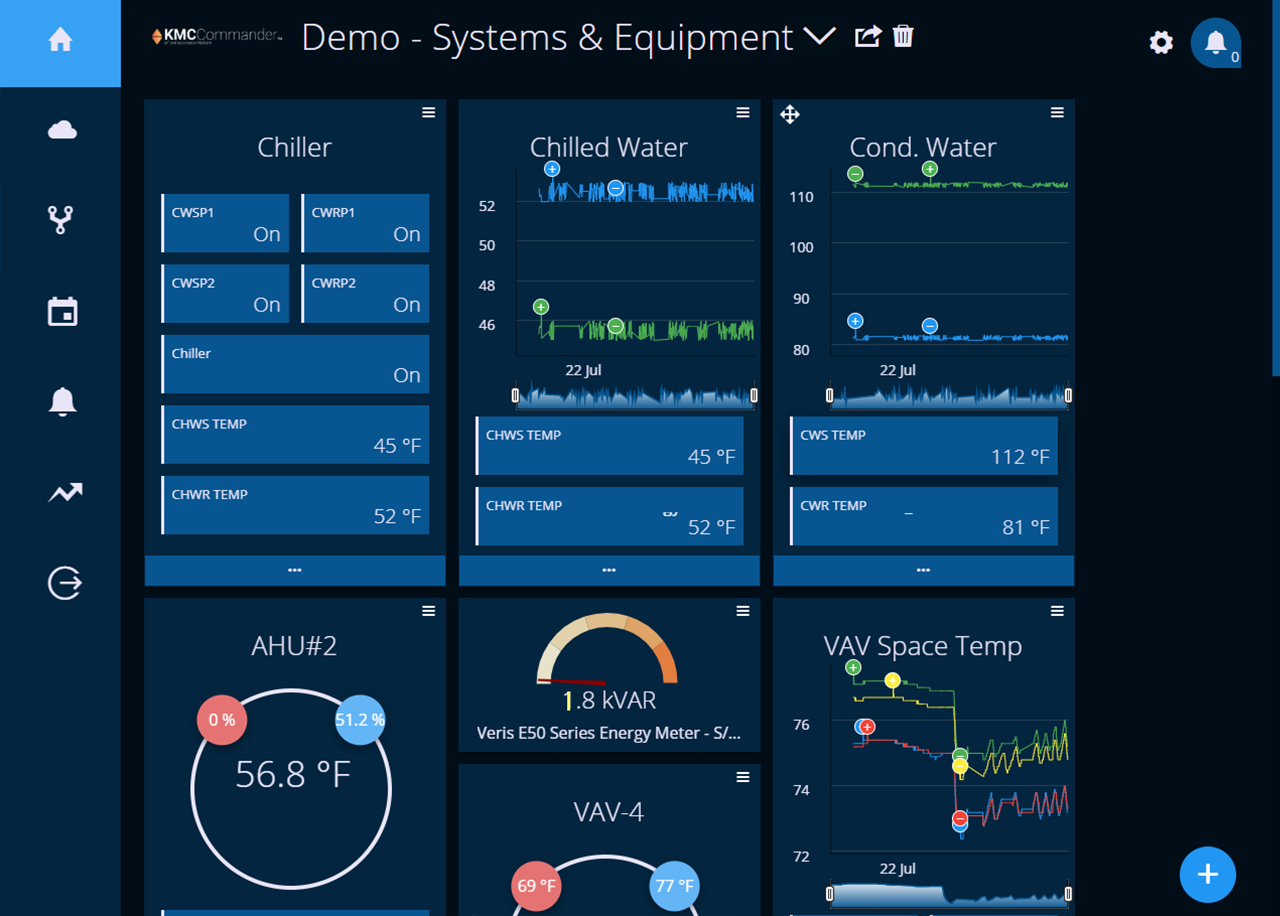Open the Chiller card hamburger menu

point(429,113)
